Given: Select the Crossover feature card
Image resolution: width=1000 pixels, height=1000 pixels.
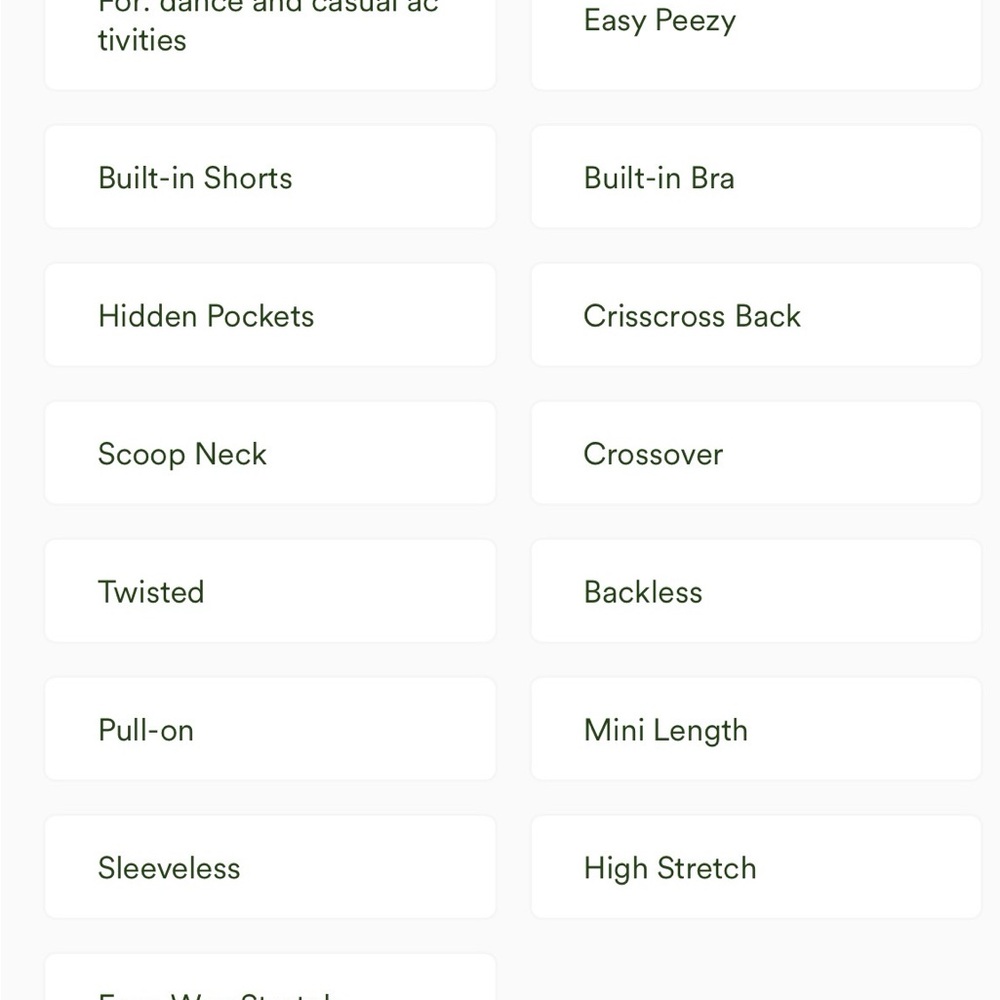Looking at the screenshot, I should (756, 453).
